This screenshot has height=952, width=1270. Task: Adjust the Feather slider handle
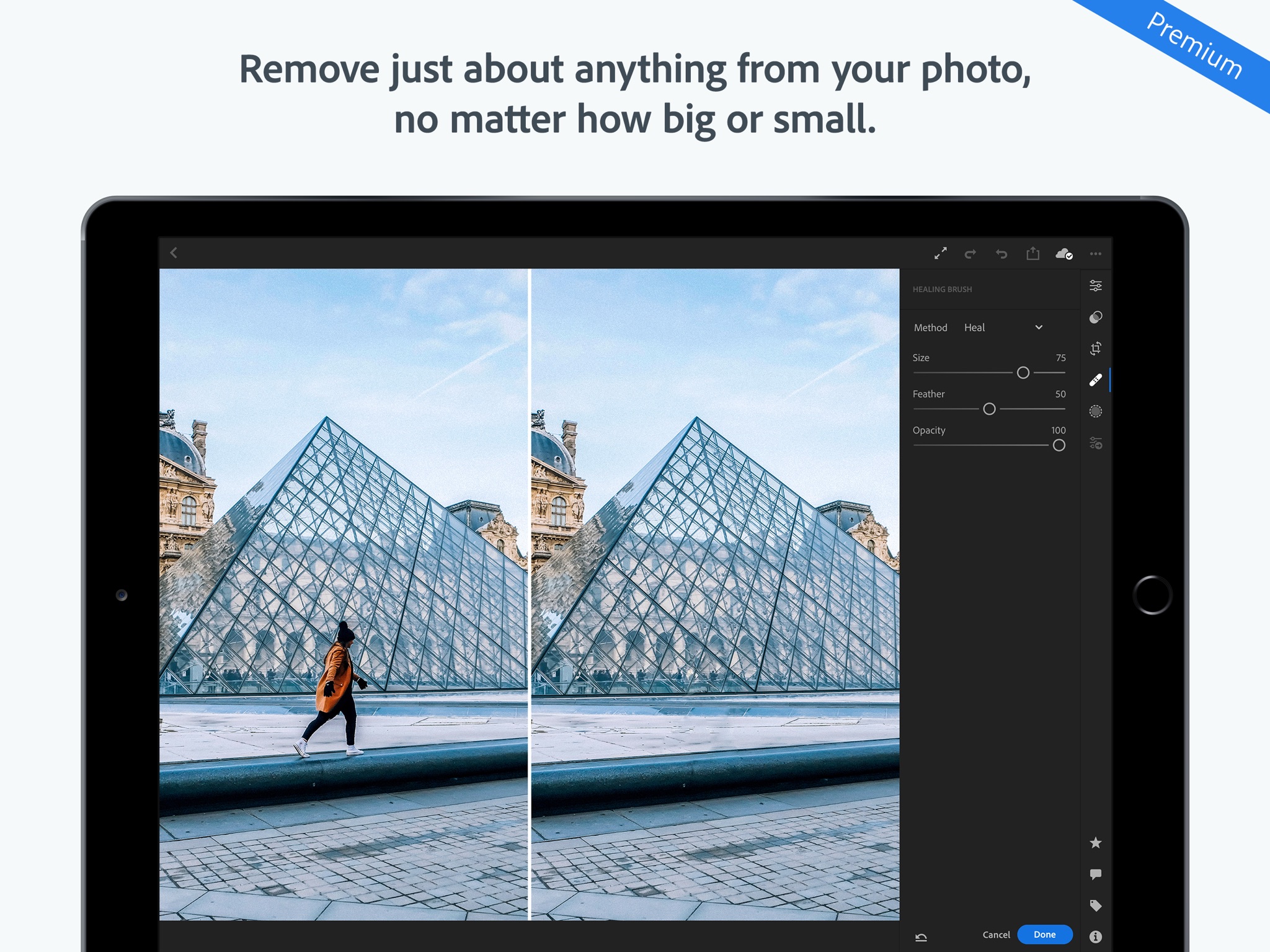click(x=990, y=409)
